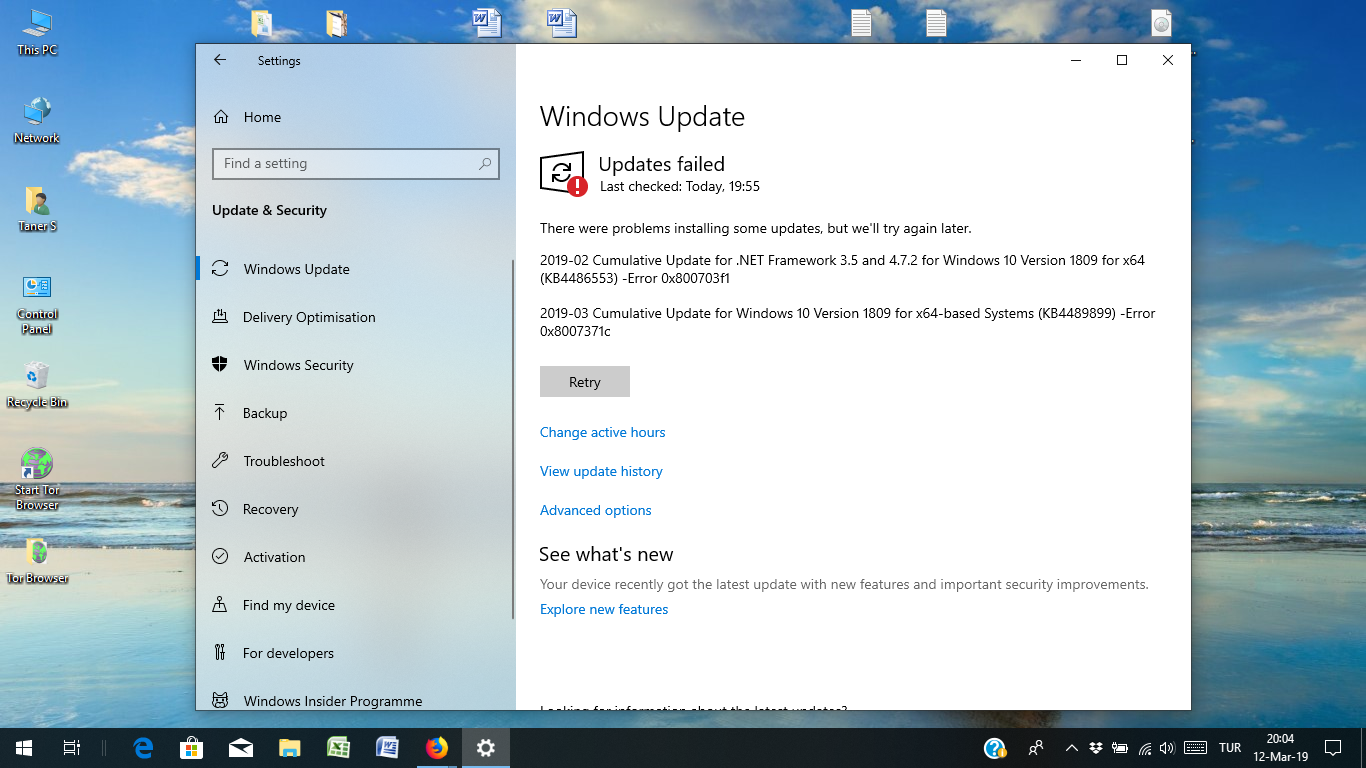The height and width of the screenshot is (768, 1366).
Task: Launch Word from the taskbar
Action: point(387,747)
